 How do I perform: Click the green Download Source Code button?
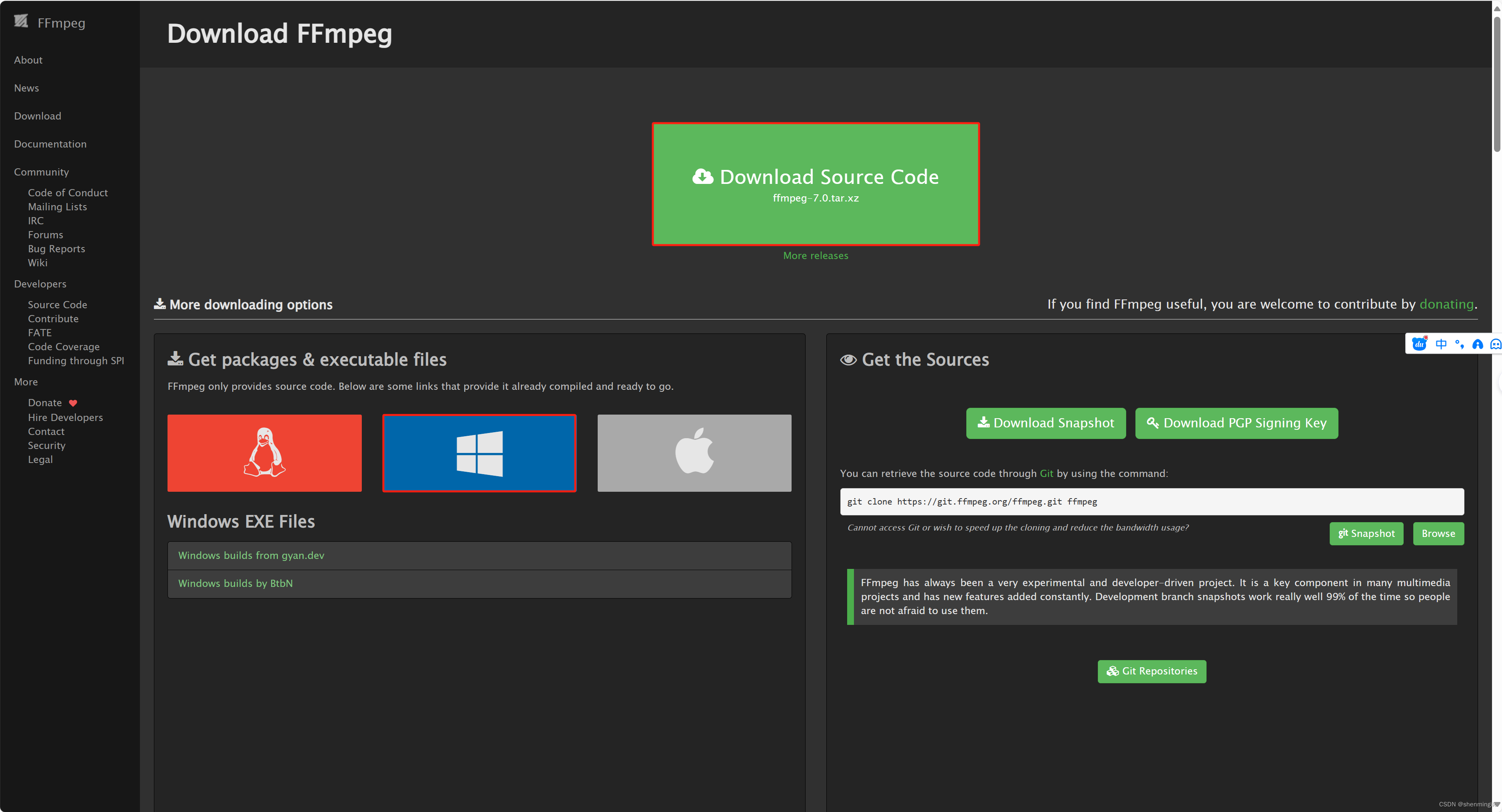pos(815,184)
